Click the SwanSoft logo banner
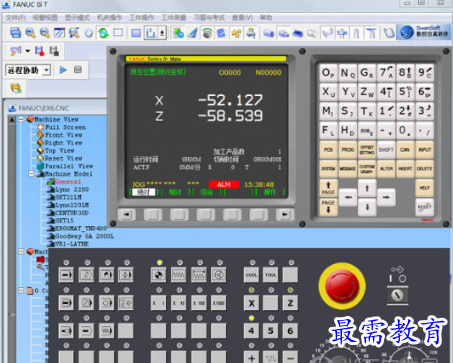Image resolution: width=453 pixels, height=363 pixels. [x=423, y=32]
